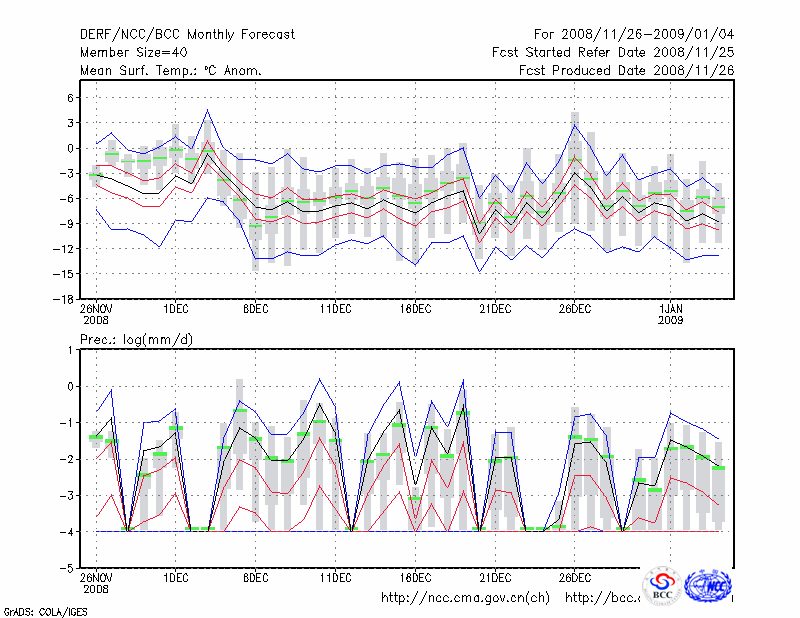
Task: Click the -5 value on precipitation y-axis
Action: pyautogui.click(x=65, y=568)
